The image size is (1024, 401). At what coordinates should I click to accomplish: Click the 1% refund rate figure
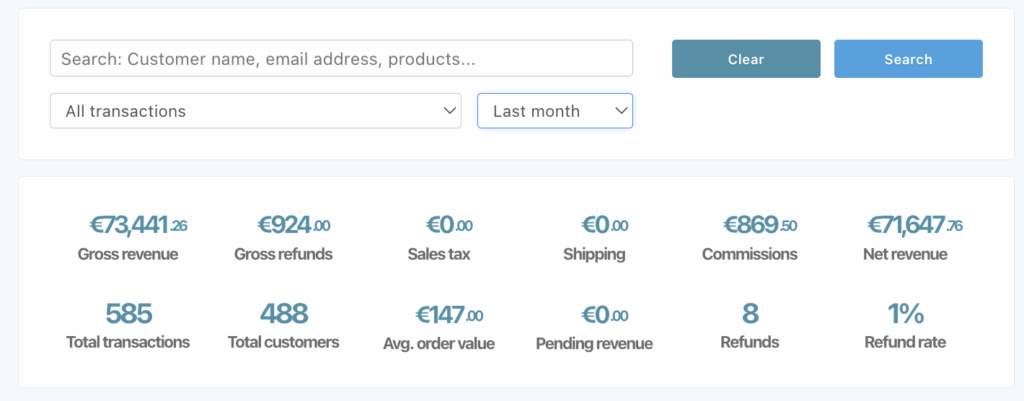coord(905,314)
